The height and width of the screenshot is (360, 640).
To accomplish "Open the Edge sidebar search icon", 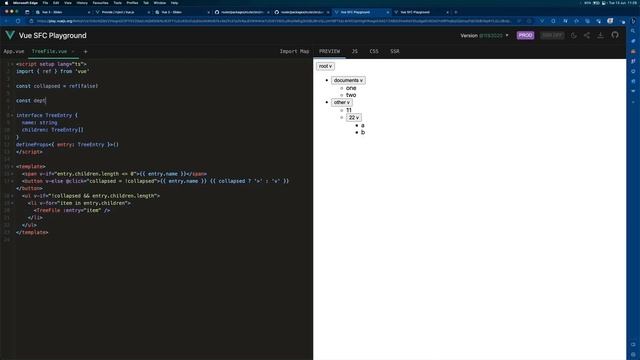I will pos(633,31).
